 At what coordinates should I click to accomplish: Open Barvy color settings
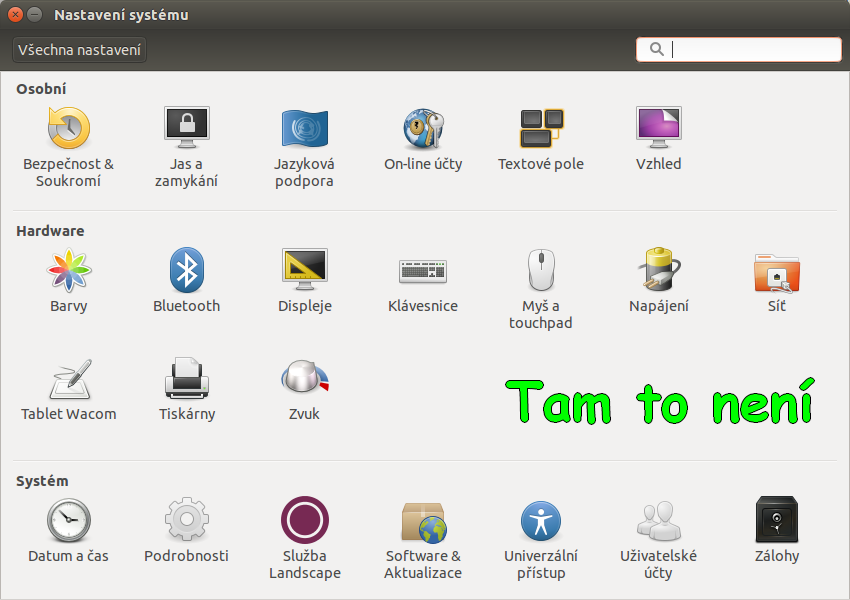tap(69, 281)
